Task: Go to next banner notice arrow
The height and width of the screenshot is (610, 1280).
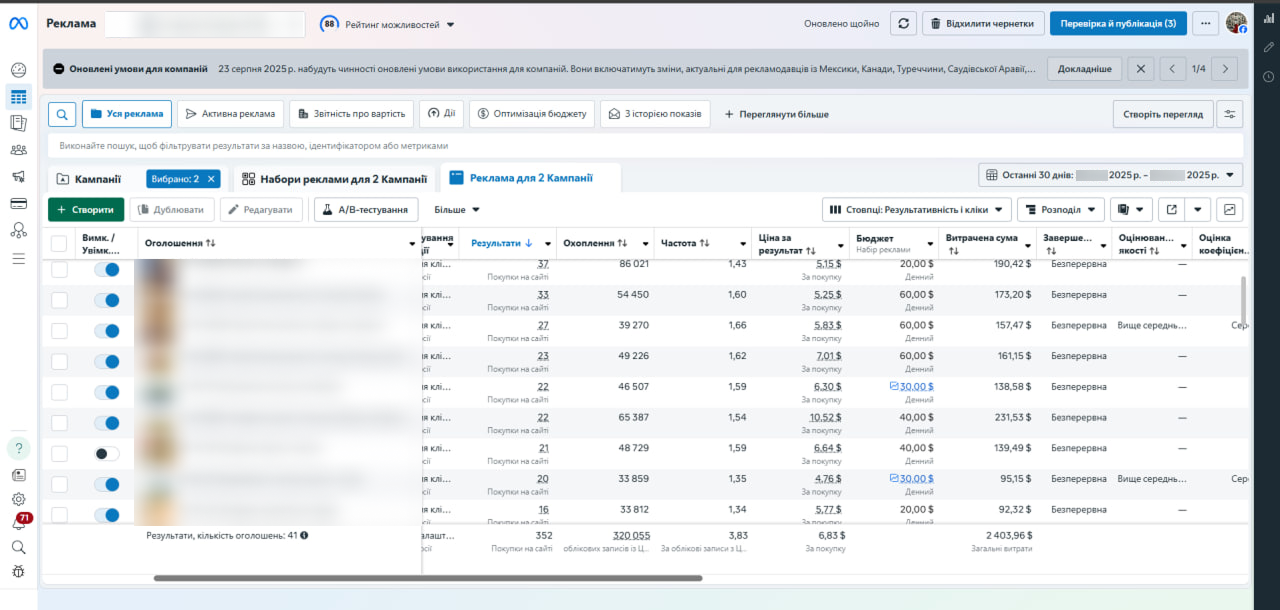Action: 1225,69
